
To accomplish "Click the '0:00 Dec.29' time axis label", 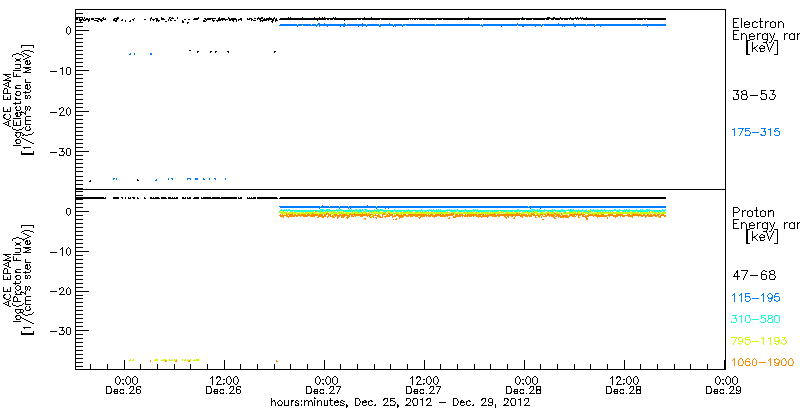I will [724, 386].
